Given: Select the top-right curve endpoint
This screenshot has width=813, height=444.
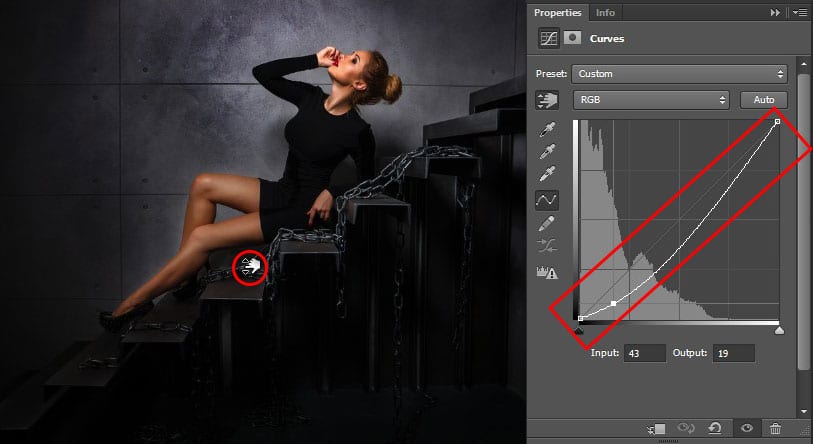Looking at the screenshot, I should pos(777,121).
